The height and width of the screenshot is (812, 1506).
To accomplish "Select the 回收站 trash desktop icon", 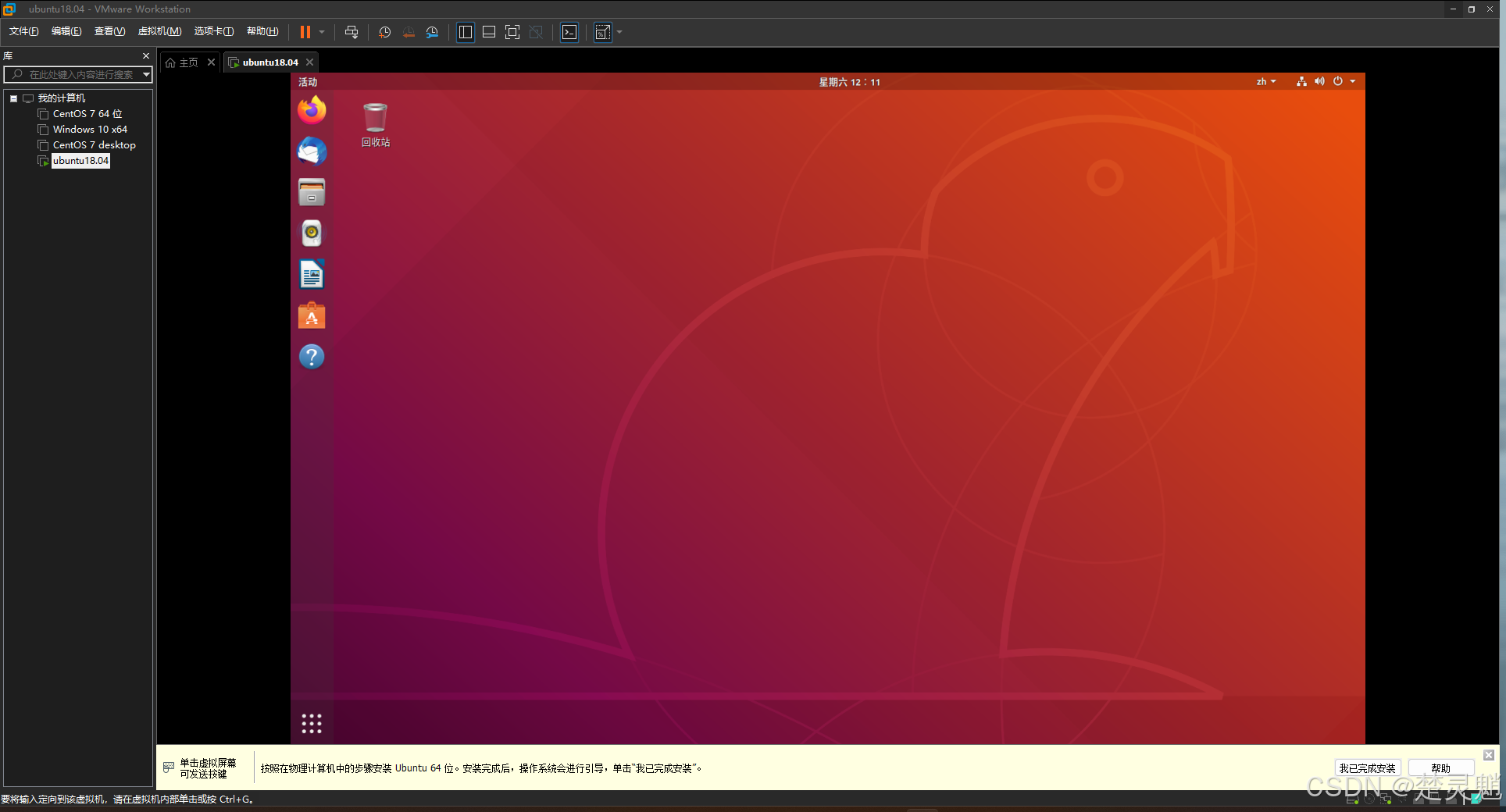I will tap(376, 125).
